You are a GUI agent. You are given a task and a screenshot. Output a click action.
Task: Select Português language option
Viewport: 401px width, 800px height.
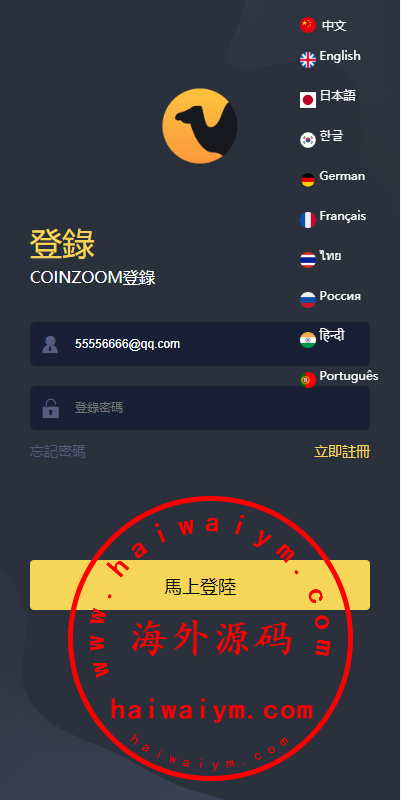349,376
